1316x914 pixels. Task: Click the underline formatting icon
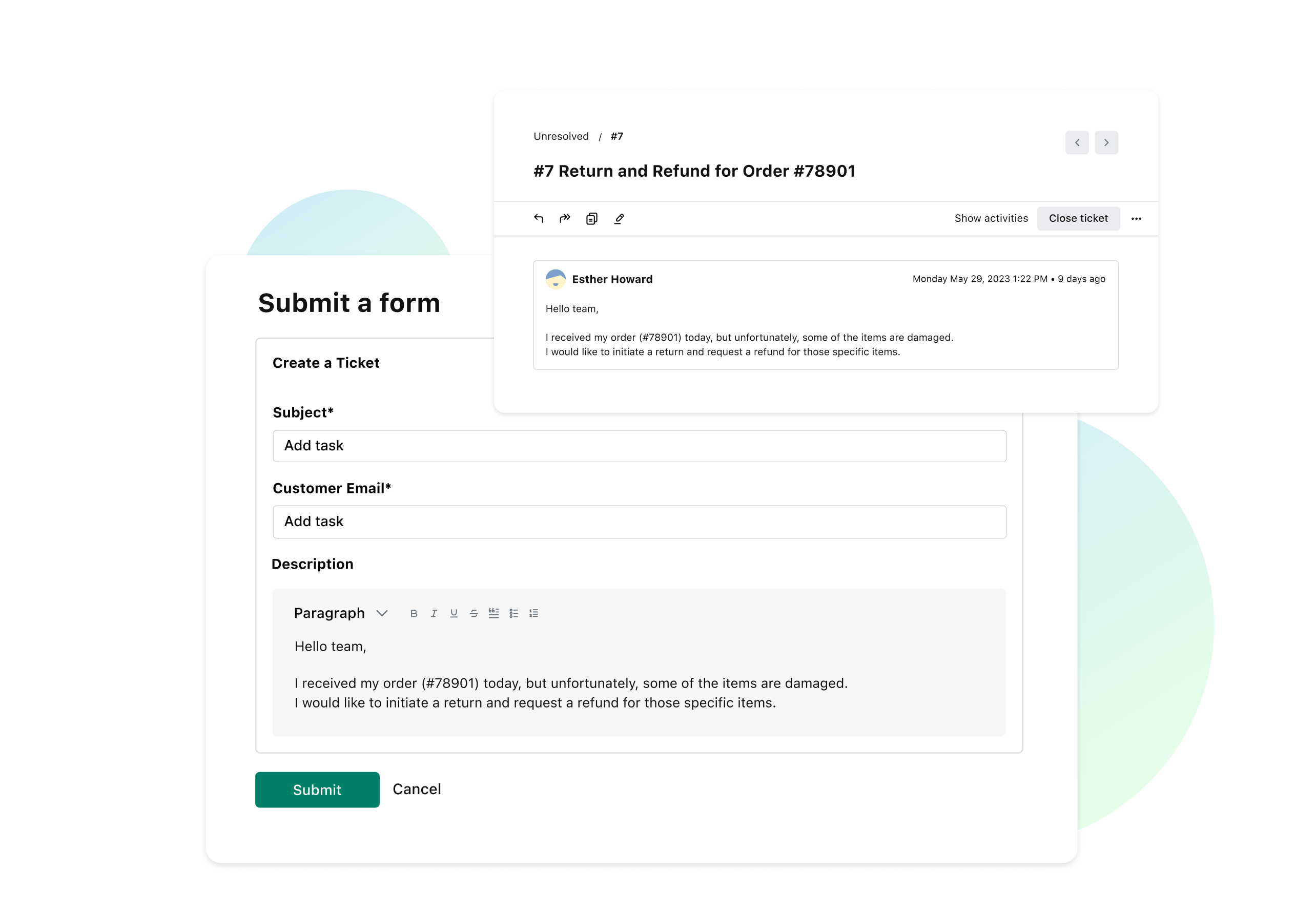(453, 613)
